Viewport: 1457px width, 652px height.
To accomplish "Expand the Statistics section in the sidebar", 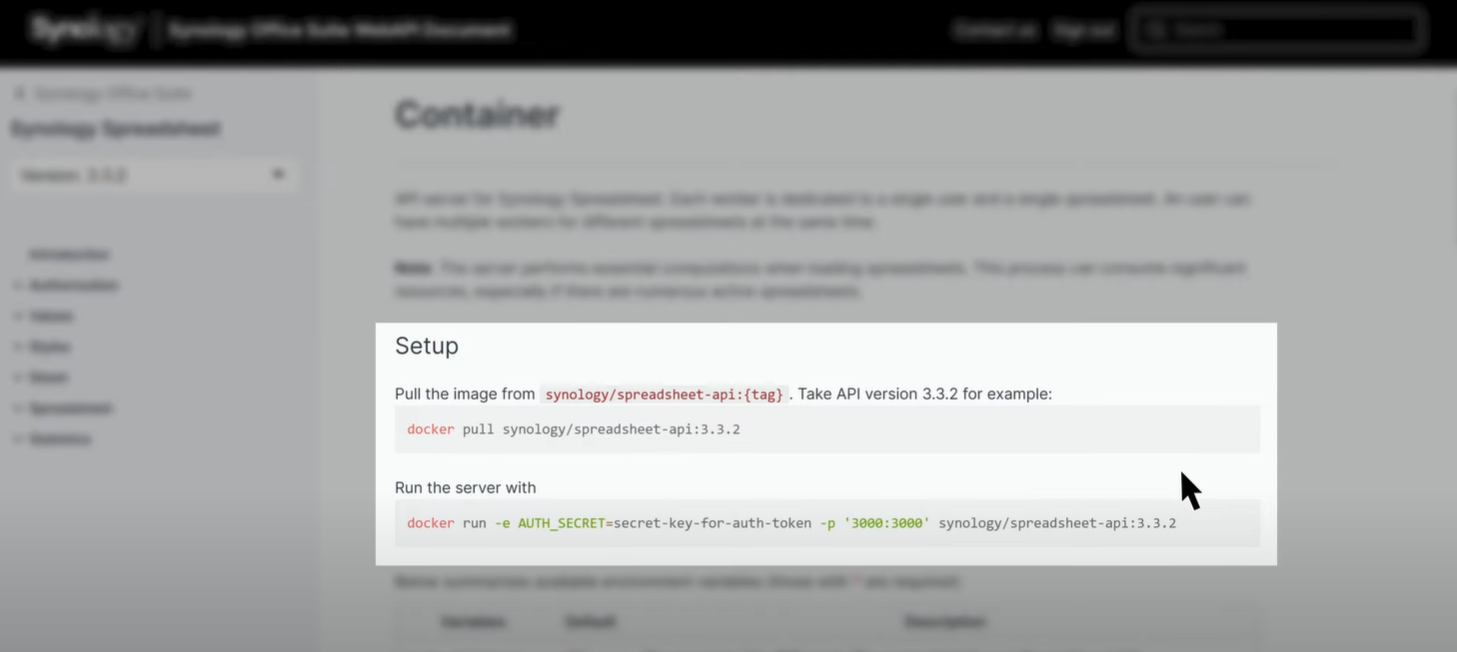I will click(18, 439).
